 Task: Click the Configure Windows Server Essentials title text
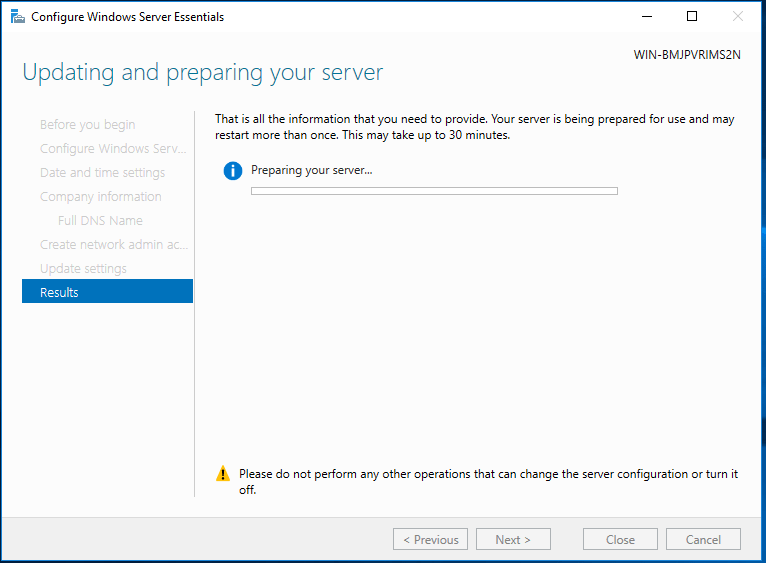[128, 17]
